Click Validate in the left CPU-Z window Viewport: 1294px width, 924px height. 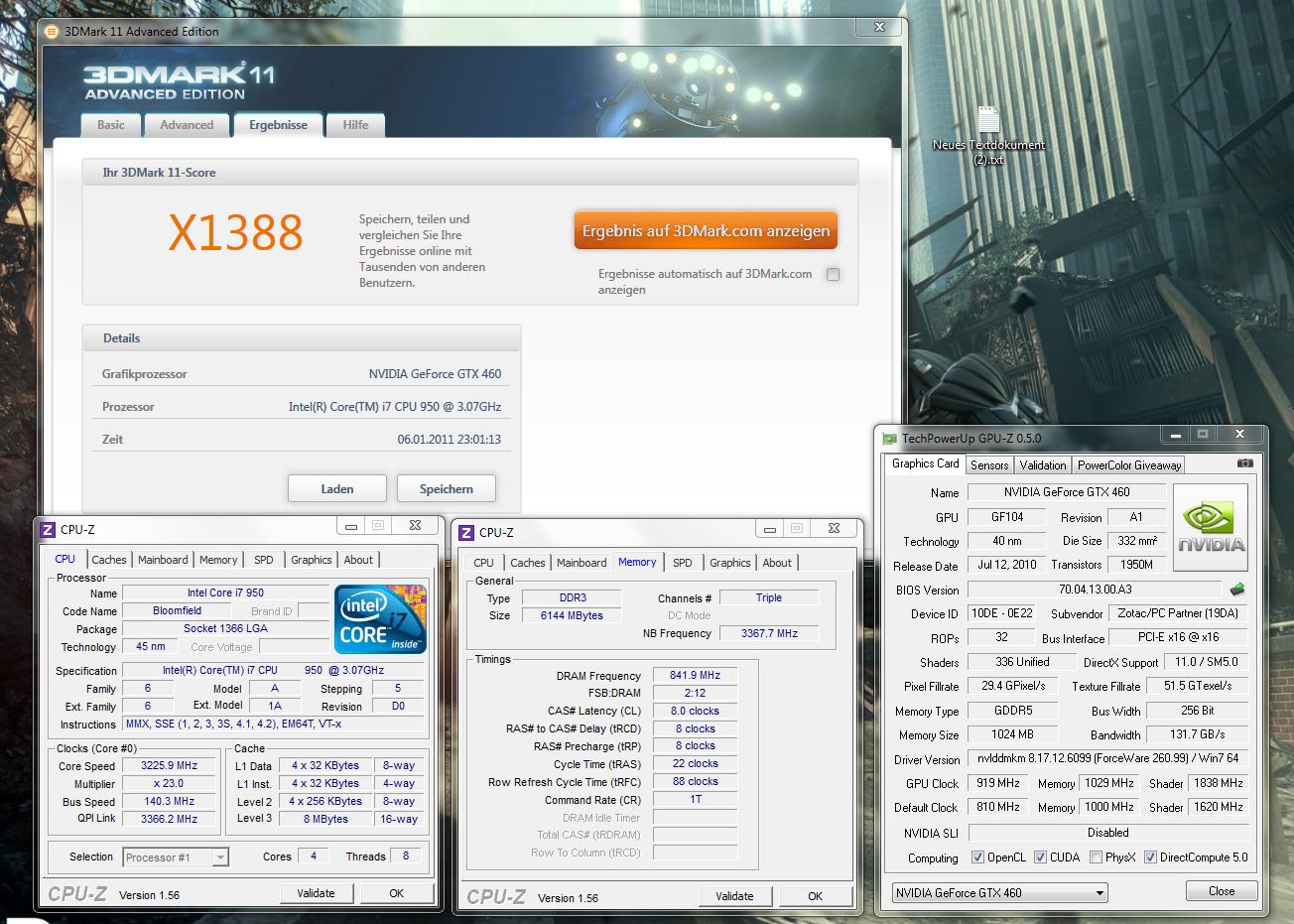click(x=316, y=893)
